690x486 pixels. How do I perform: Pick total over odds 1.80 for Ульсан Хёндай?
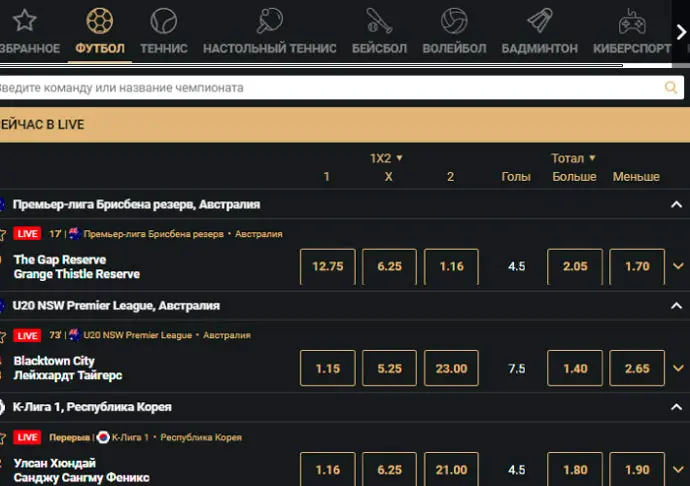575,470
